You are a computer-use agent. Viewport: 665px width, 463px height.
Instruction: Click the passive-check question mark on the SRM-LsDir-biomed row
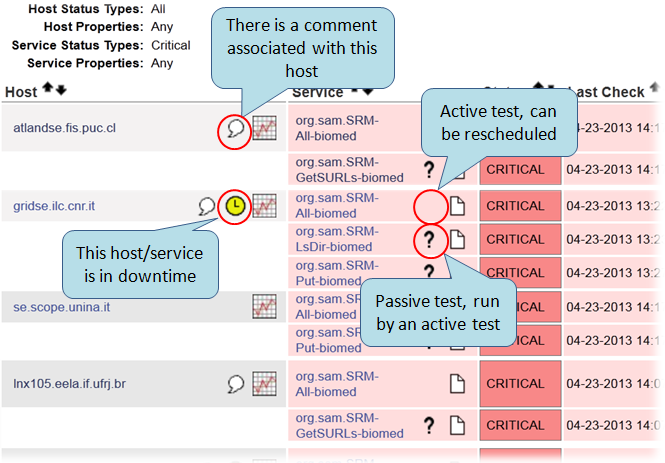pyautogui.click(x=429, y=239)
